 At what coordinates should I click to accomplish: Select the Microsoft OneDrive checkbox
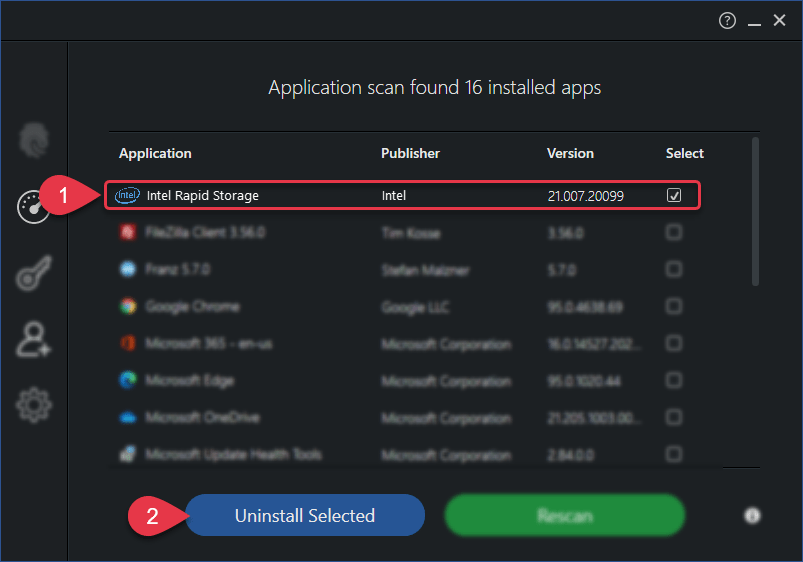(673, 417)
